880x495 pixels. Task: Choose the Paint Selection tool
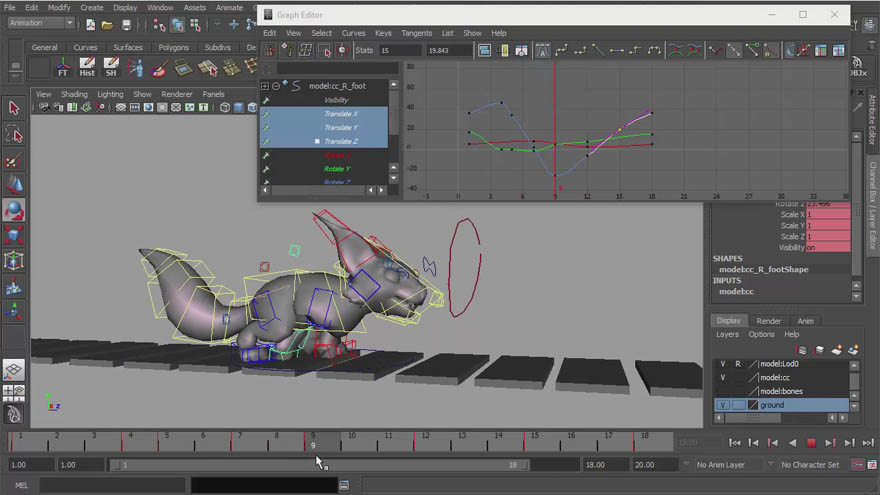click(14, 161)
